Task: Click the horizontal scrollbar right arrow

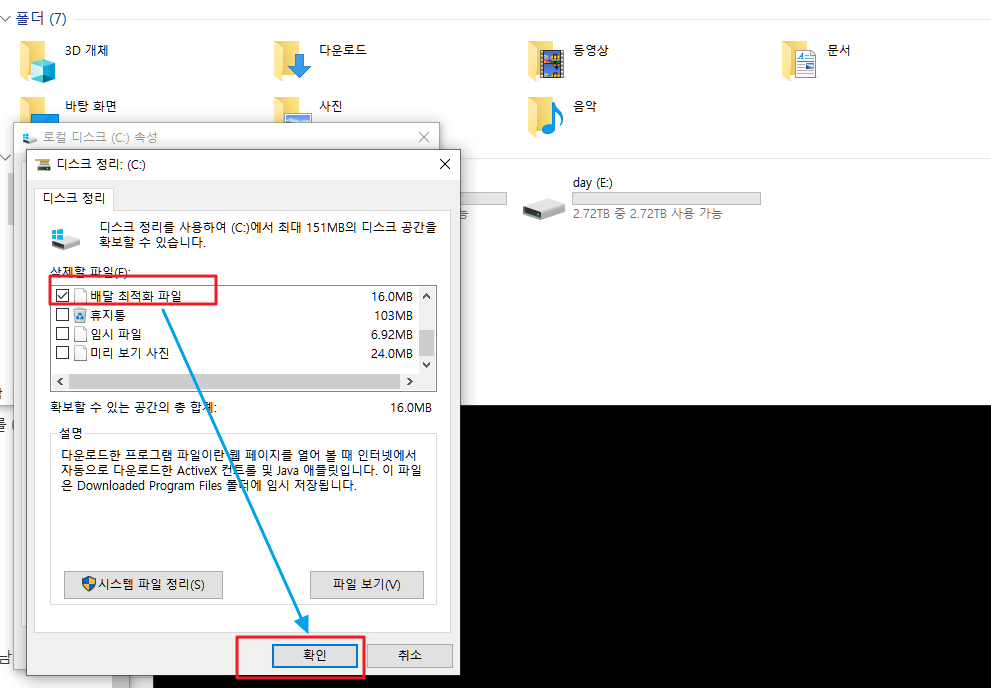Action: tap(410, 382)
